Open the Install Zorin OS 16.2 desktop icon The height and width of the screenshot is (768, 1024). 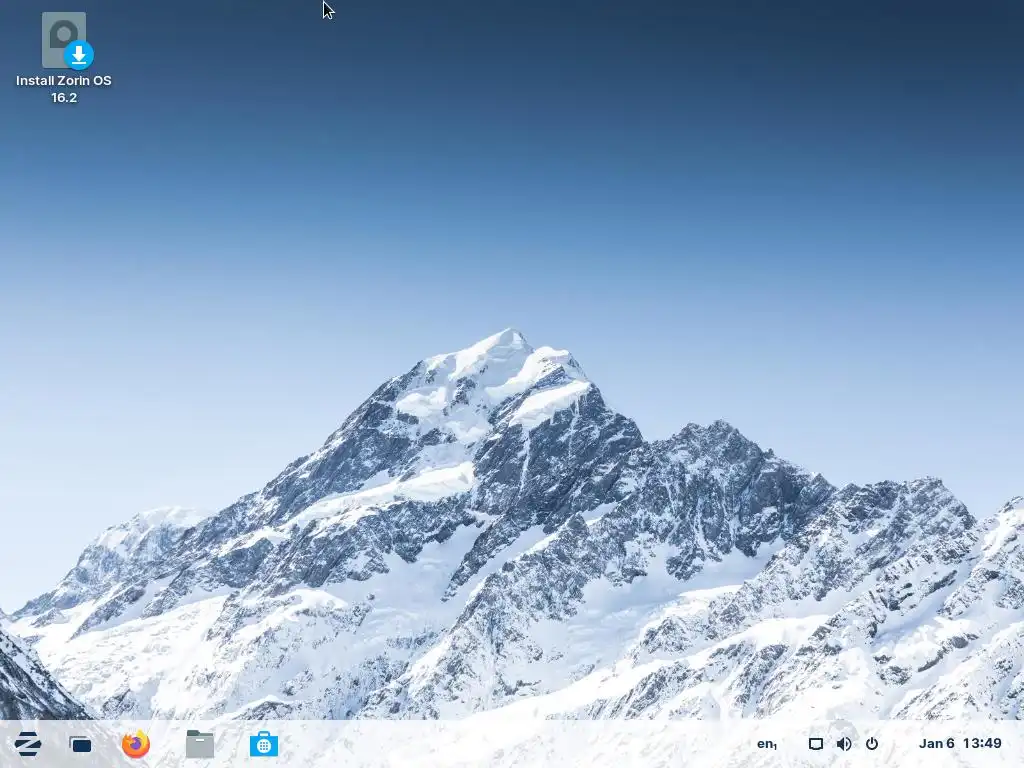(x=64, y=57)
